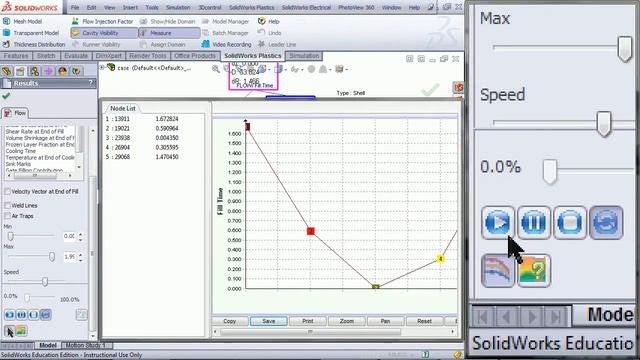This screenshot has height=360, width=640.
Task: Enable Velocity Vector at End of Fill
Action: [x=7, y=191]
